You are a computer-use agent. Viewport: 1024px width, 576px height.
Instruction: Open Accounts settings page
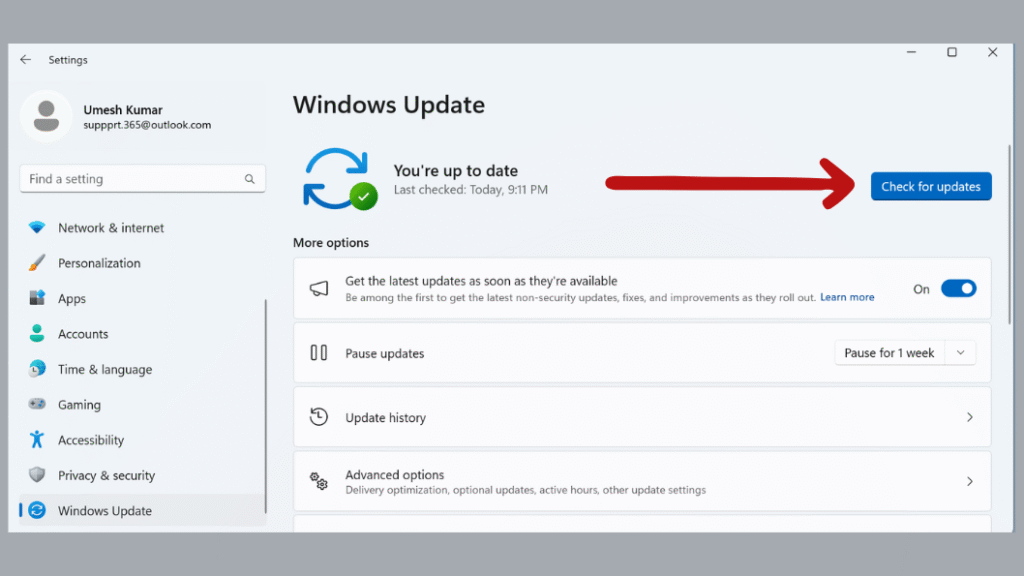[142, 333]
